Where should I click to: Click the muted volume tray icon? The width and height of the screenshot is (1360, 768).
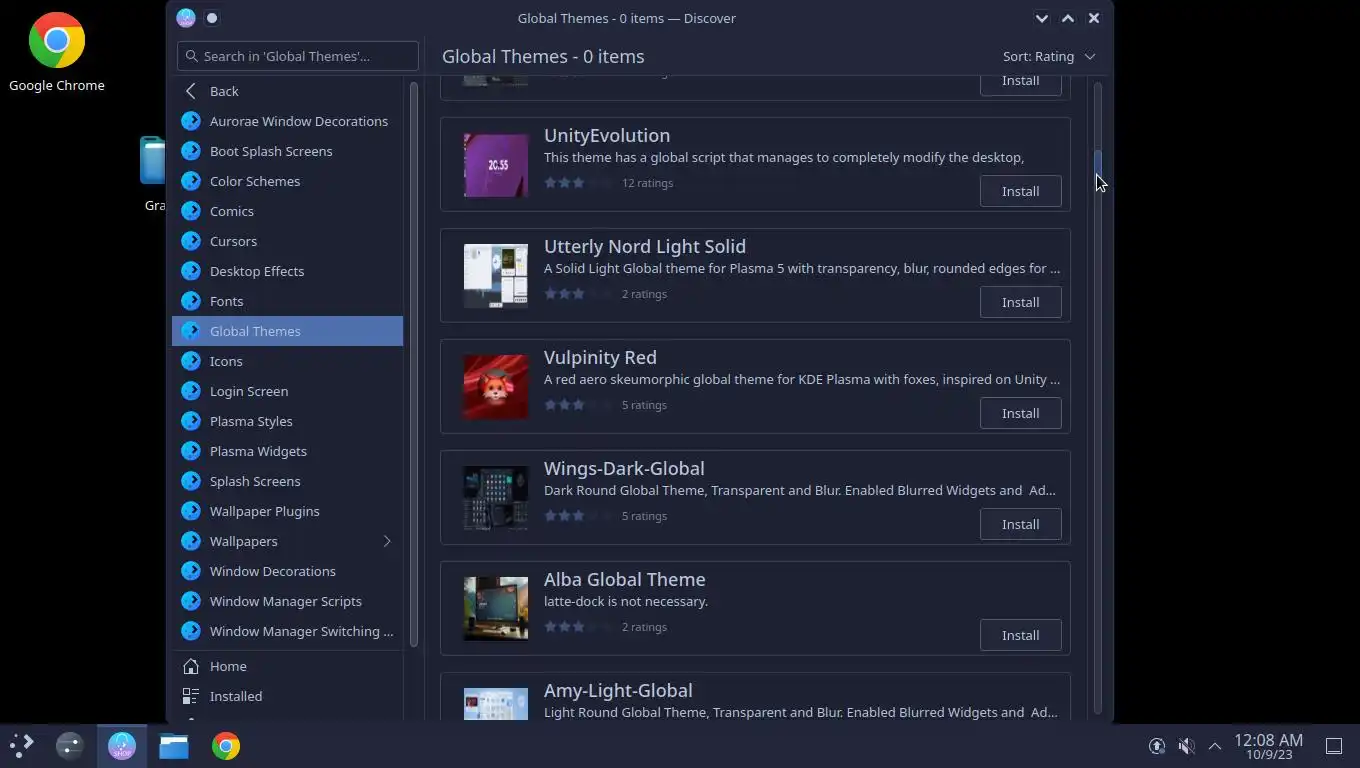(x=1186, y=746)
